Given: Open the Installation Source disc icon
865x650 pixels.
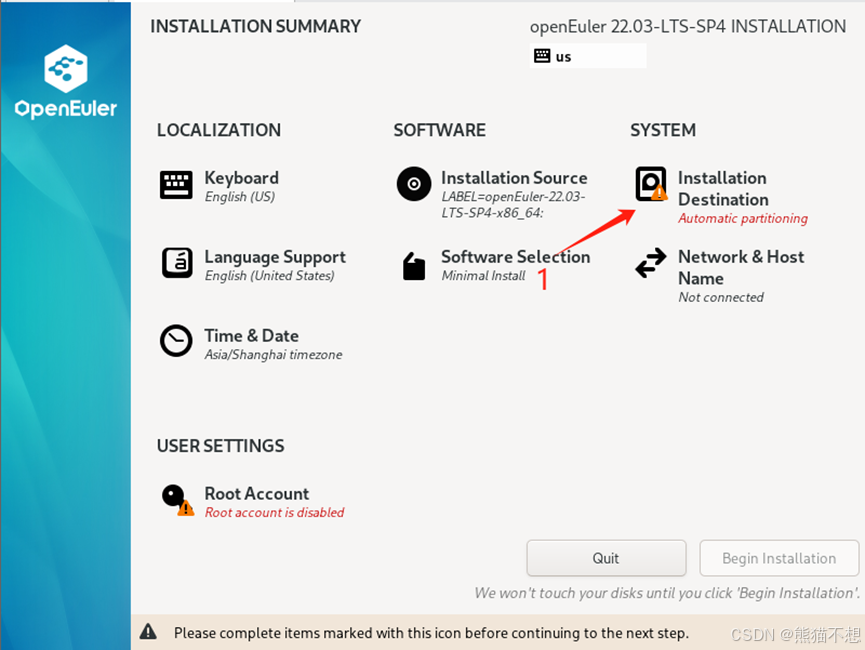Looking at the screenshot, I should (x=414, y=184).
